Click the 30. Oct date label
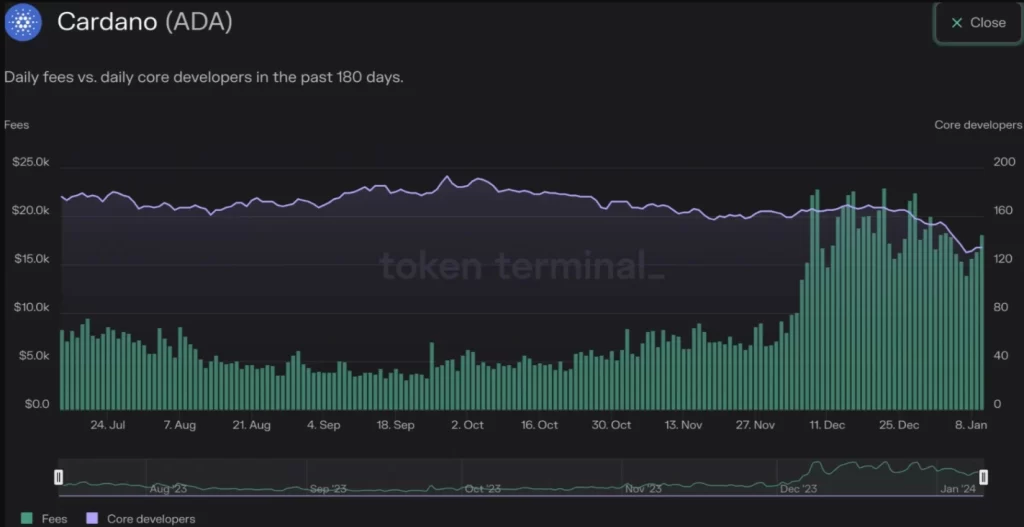The height and width of the screenshot is (527, 1024). (612, 424)
